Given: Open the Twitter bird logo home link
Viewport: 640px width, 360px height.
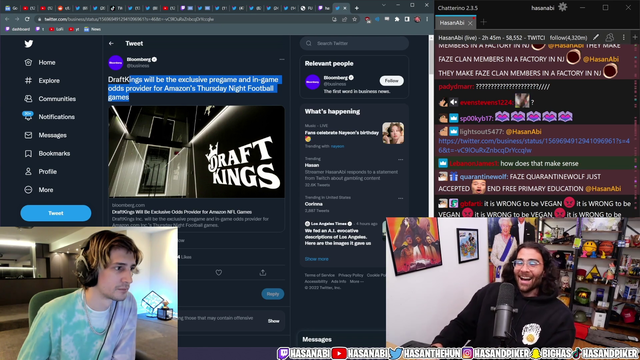Looking at the screenshot, I should (x=29, y=44).
